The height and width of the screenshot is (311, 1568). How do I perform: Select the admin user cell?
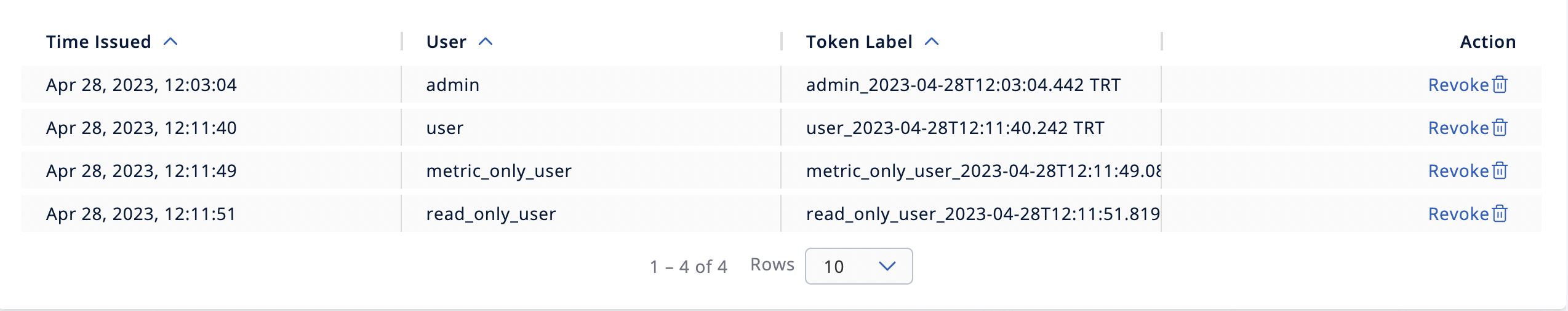click(x=453, y=85)
